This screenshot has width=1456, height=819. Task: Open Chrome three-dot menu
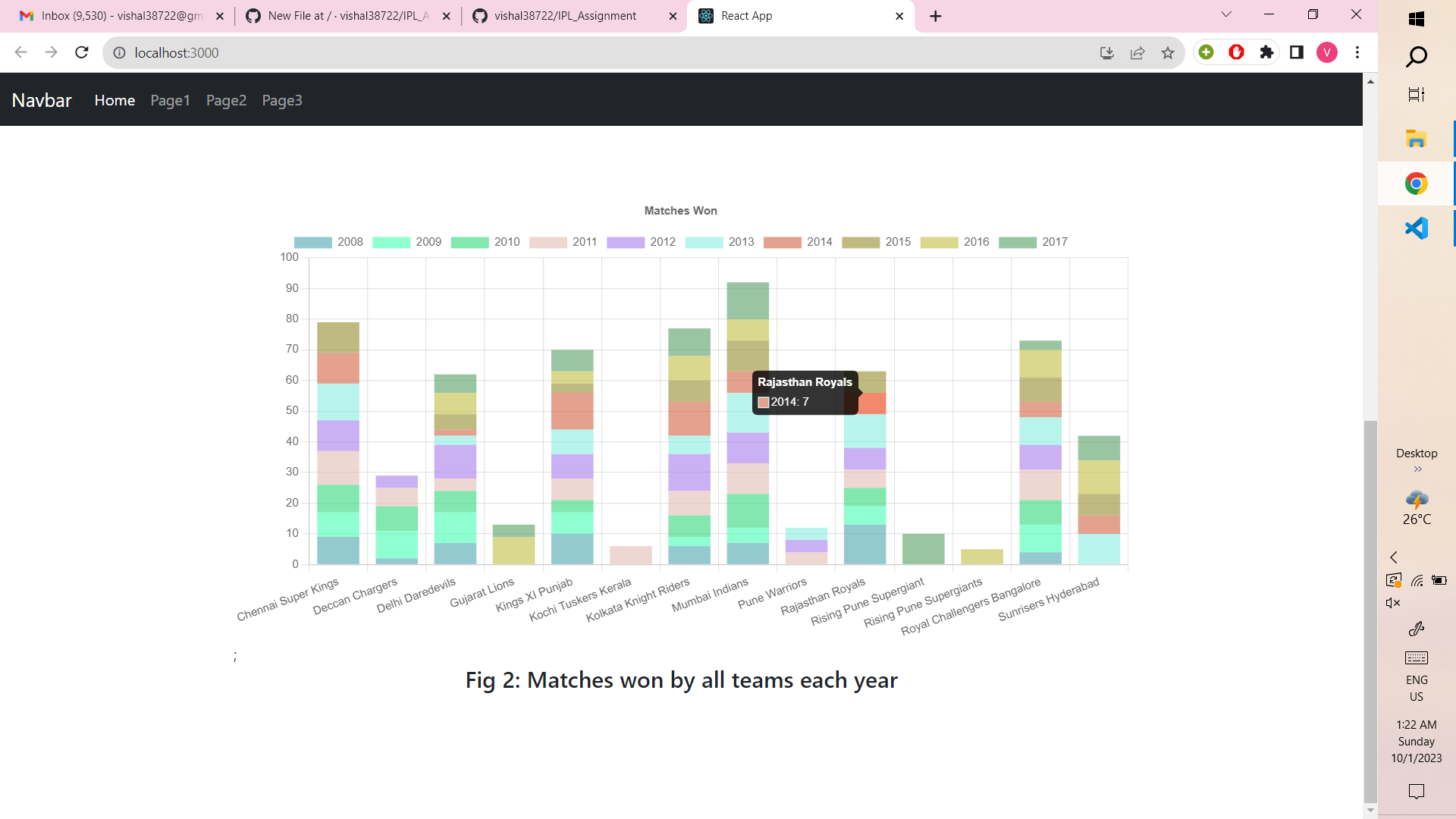click(x=1357, y=52)
